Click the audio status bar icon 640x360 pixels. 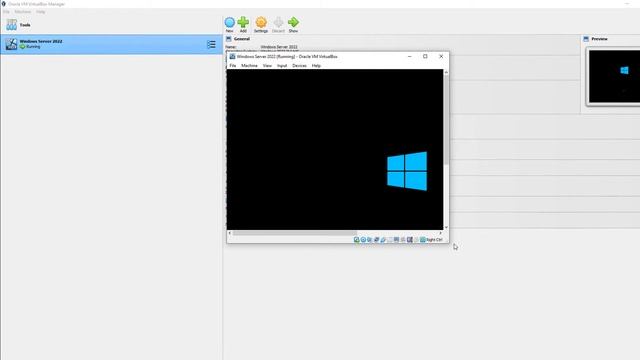coord(369,240)
